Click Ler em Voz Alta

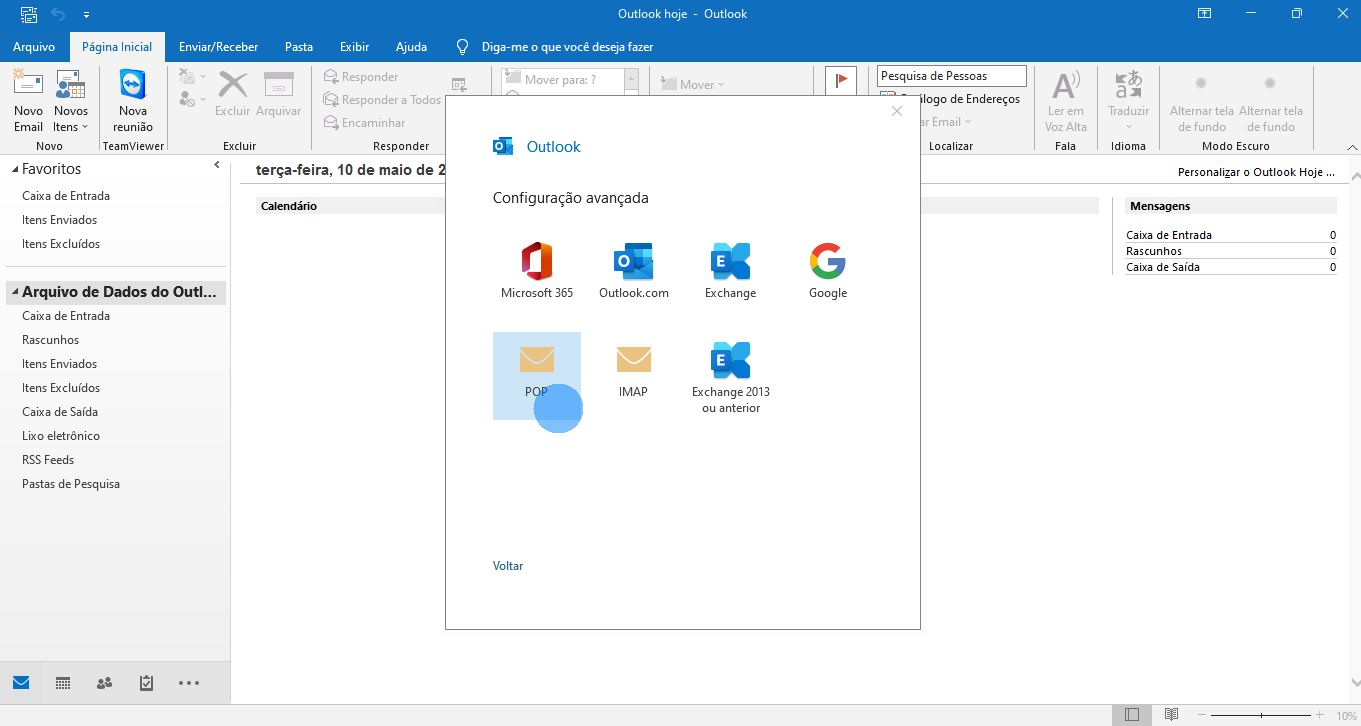[1066, 101]
